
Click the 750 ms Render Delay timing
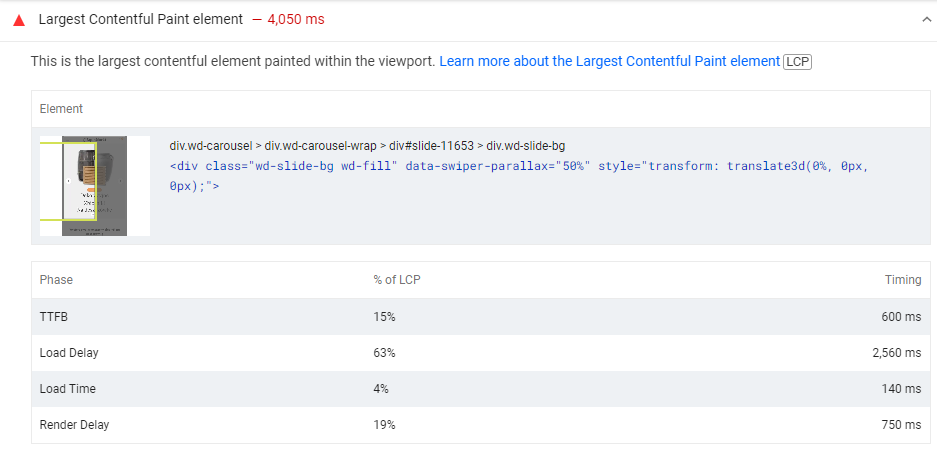click(x=901, y=425)
